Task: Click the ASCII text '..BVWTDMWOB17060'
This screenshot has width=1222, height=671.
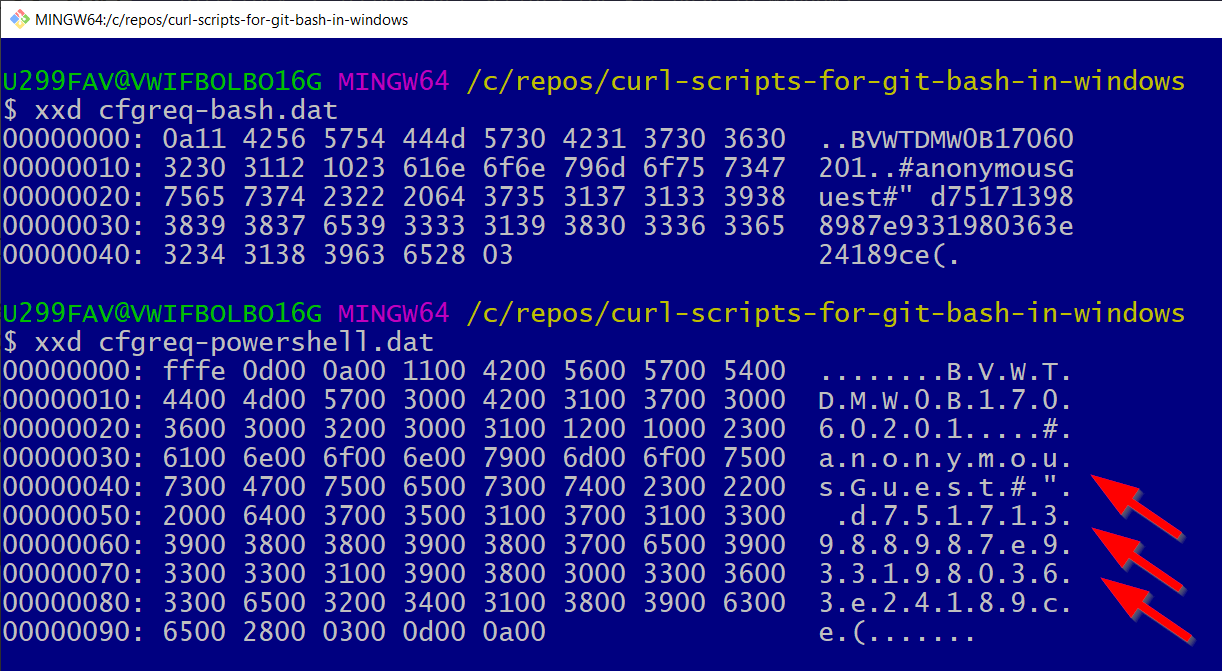Action: [946, 139]
